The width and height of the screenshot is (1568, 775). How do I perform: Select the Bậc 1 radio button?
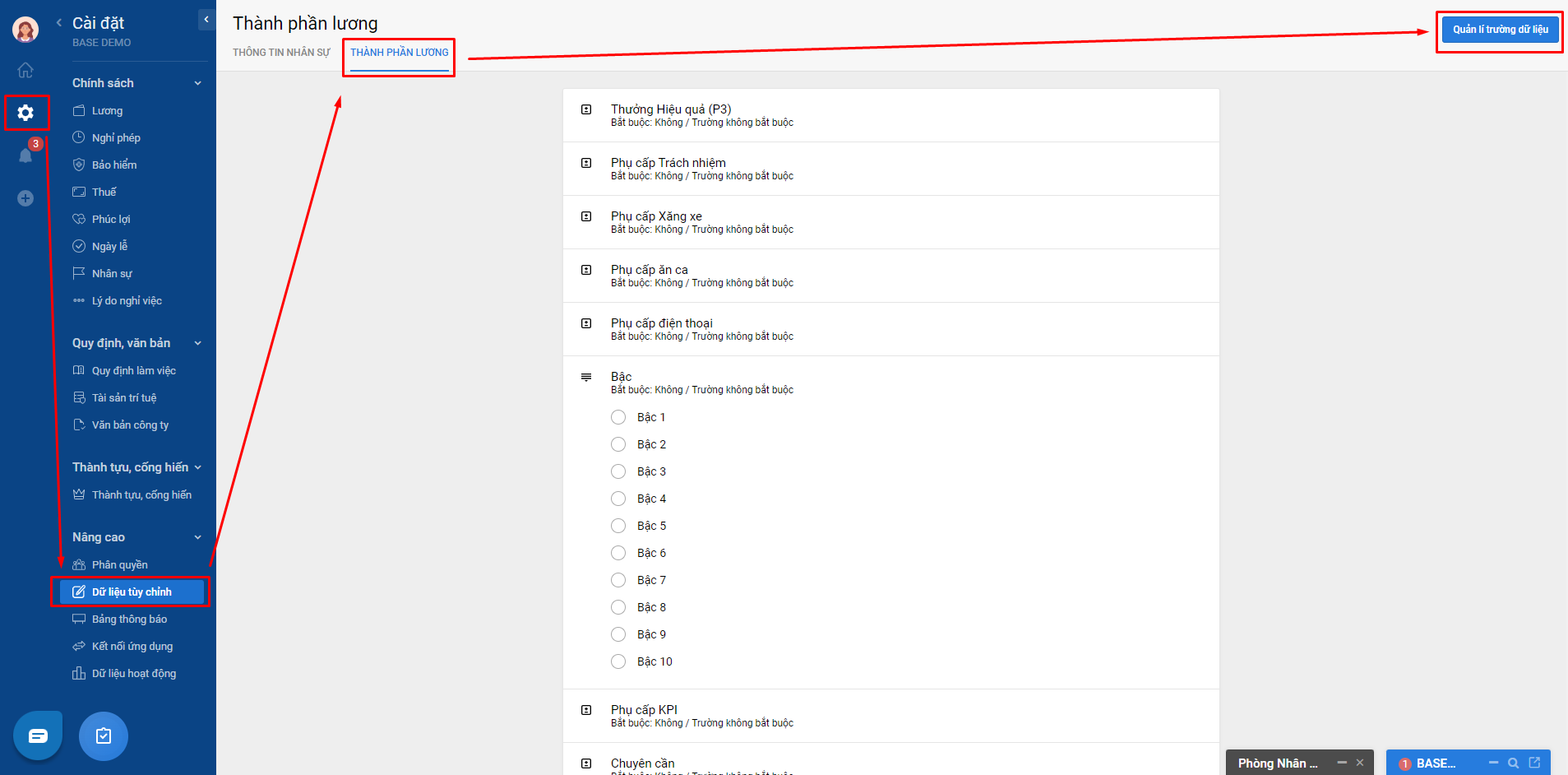618,417
